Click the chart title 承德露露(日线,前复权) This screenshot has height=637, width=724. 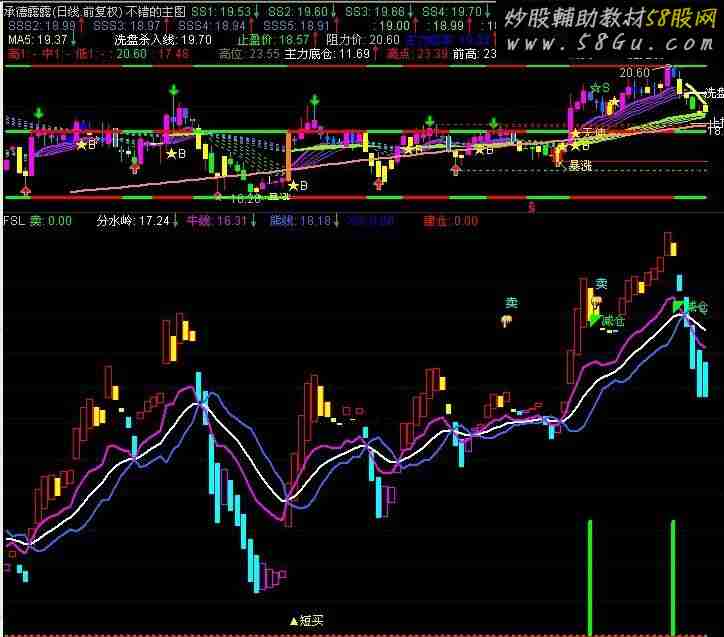(x=63, y=12)
